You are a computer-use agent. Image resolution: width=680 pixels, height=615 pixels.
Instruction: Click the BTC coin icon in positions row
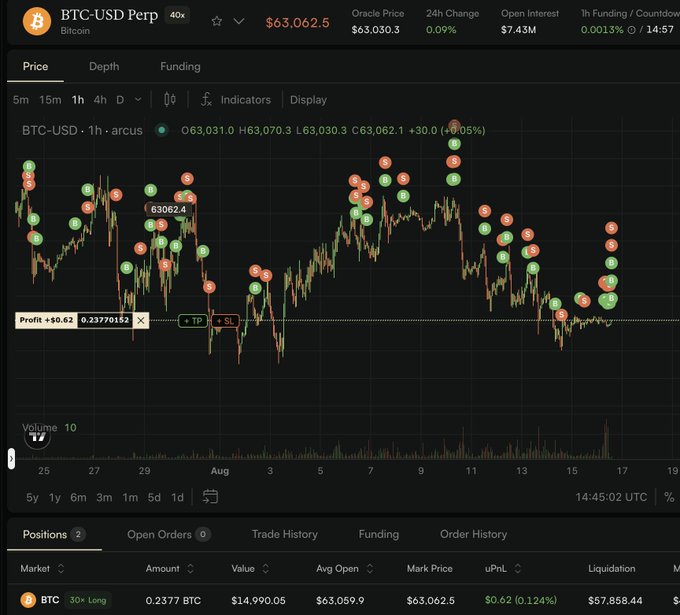pos(28,600)
